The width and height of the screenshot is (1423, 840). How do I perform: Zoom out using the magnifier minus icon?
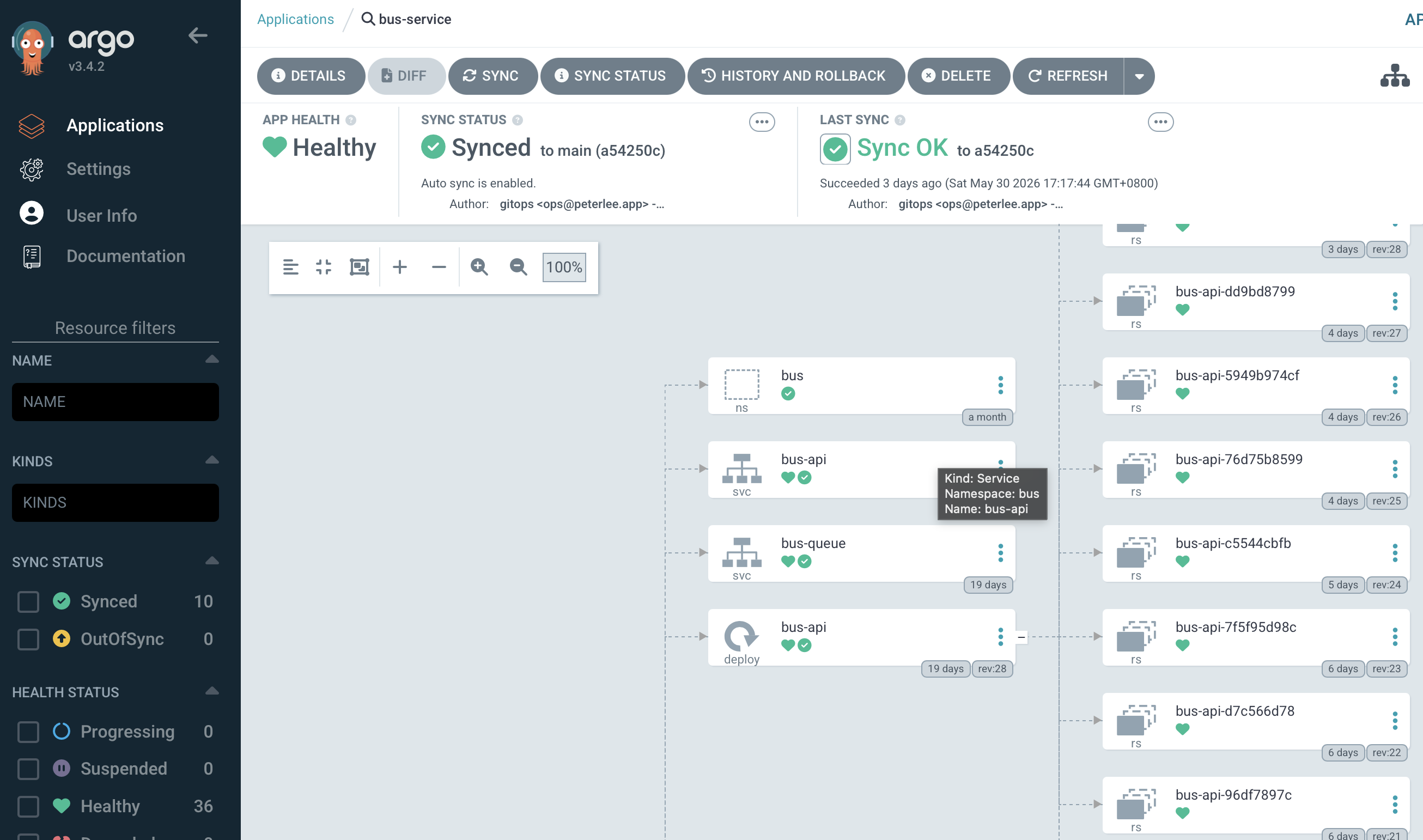(x=519, y=267)
